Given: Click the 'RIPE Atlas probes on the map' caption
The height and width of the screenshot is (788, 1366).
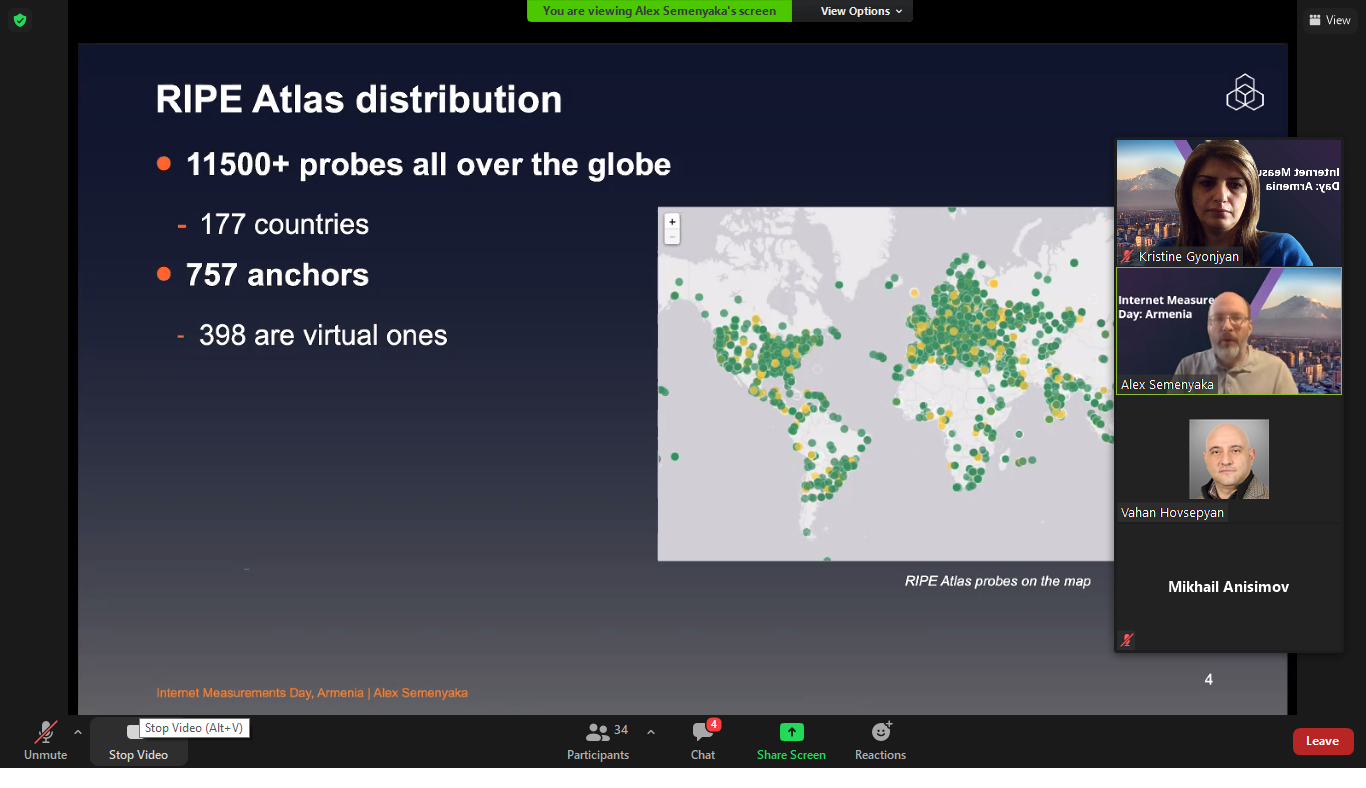Looking at the screenshot, I should (998, 581).
